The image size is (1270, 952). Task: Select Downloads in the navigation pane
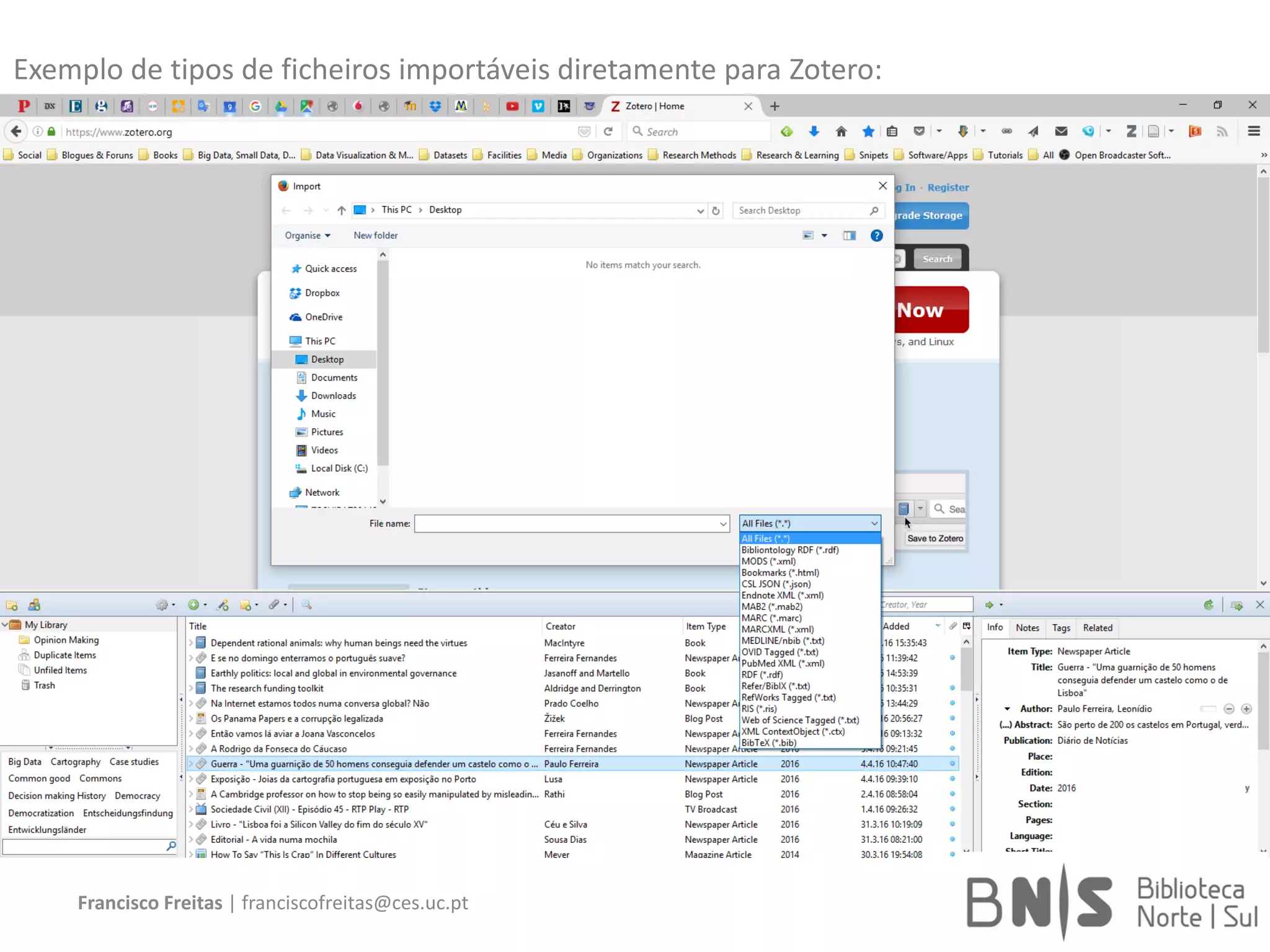(x=333, y=396)
